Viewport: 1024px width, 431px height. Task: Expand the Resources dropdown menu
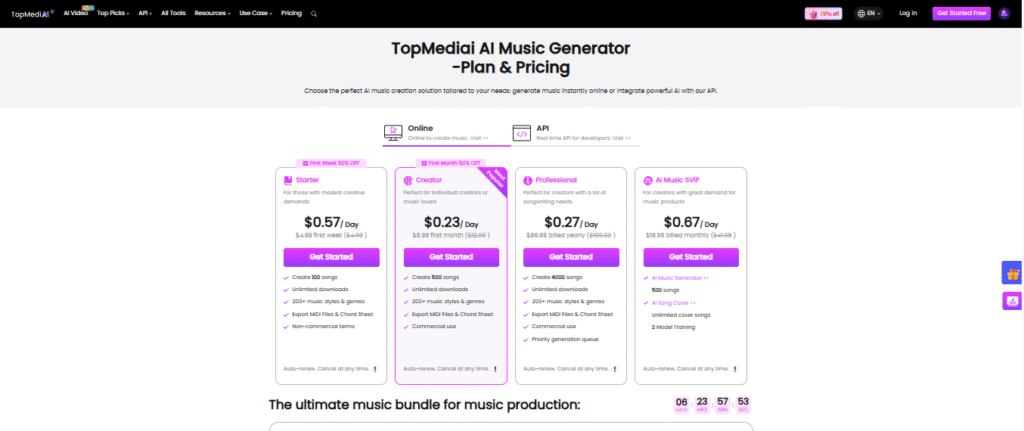point(213,14)
